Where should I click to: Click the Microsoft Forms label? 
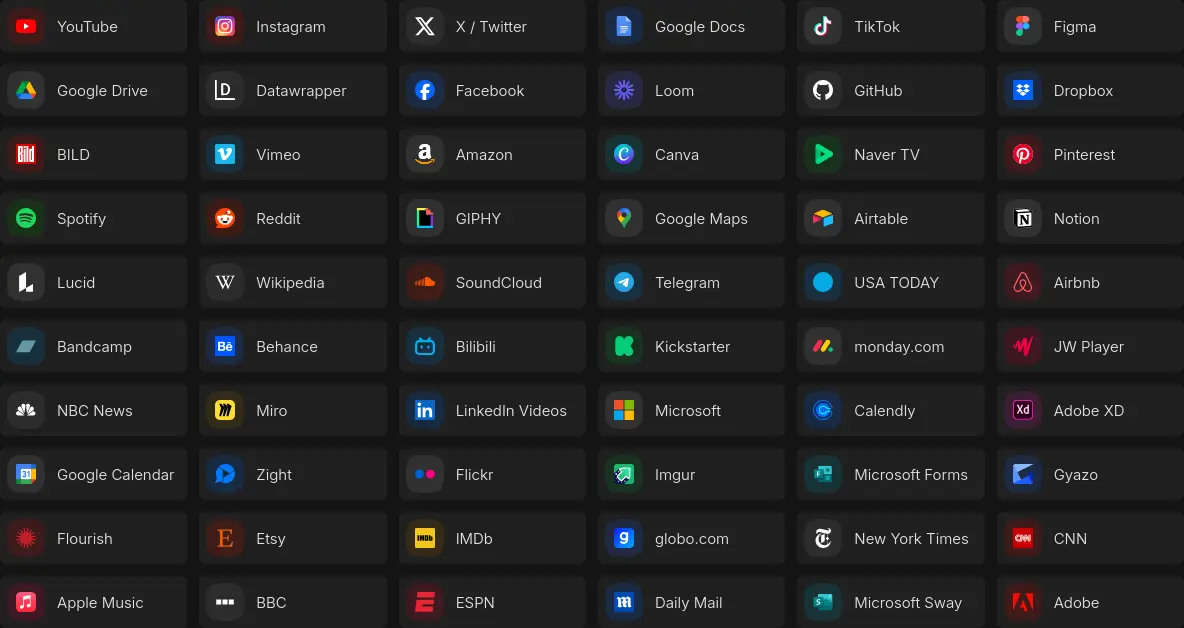tap(911, 475)
